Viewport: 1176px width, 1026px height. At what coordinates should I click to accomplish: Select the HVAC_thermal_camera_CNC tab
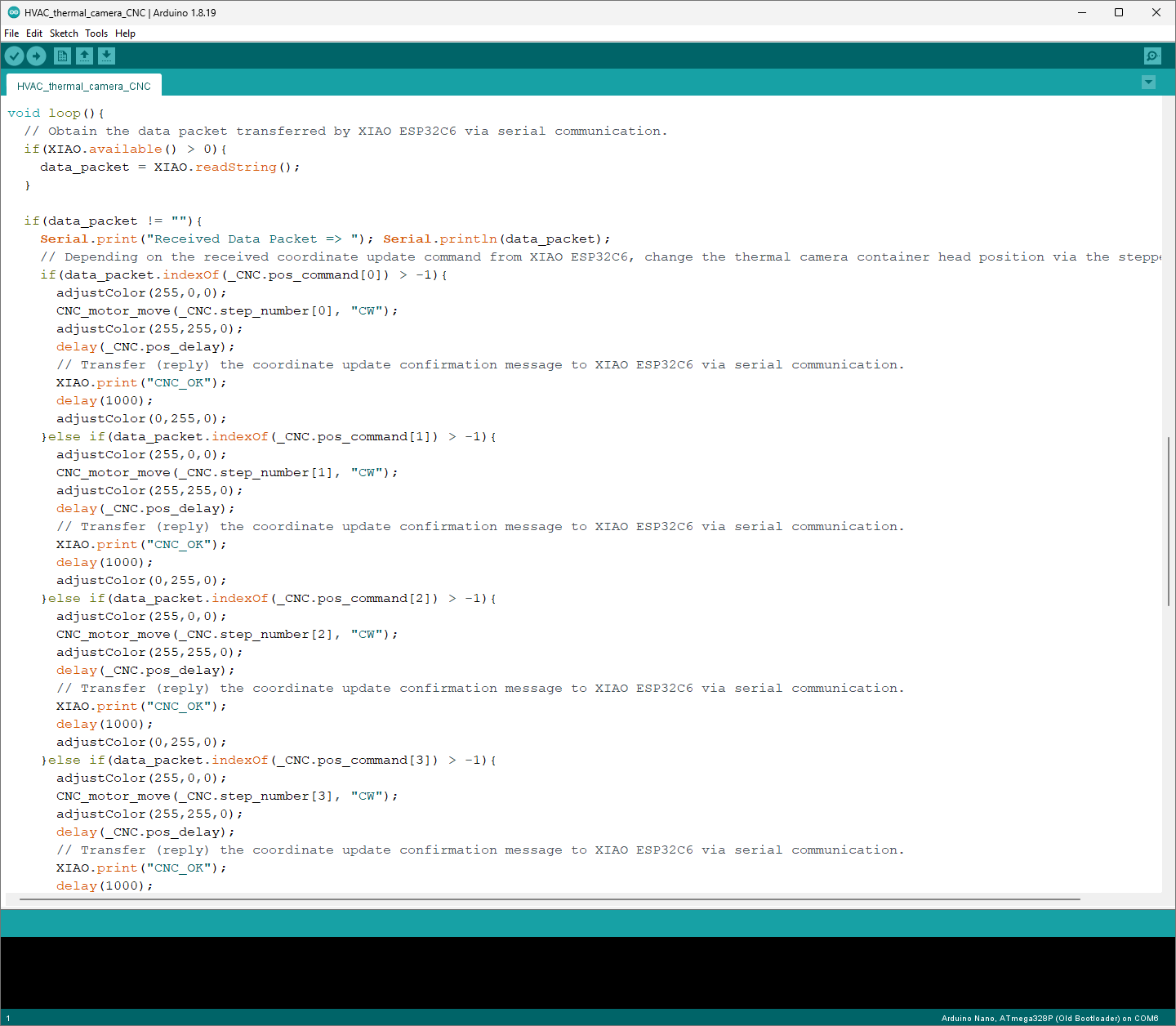[x=83, y=86]
